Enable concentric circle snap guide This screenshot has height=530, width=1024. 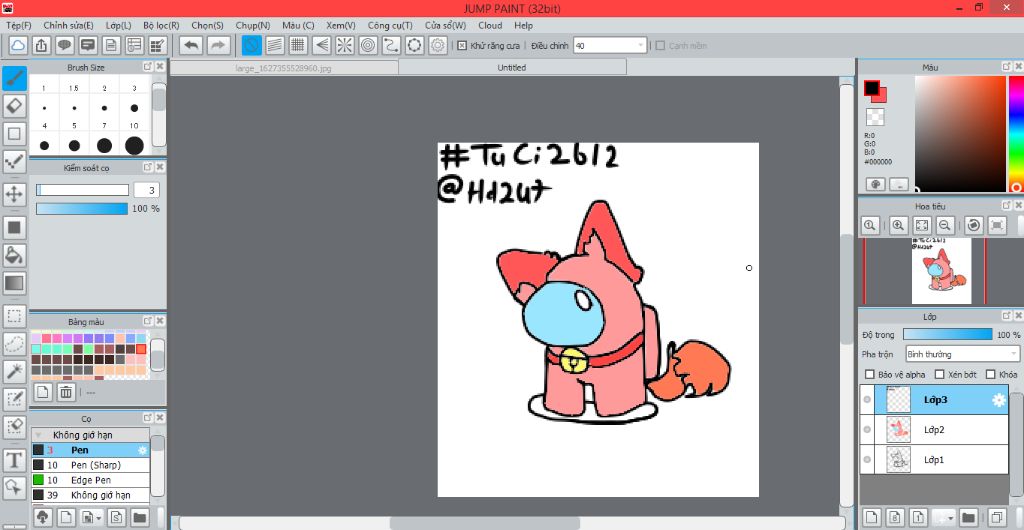click(x=368, y=45)
